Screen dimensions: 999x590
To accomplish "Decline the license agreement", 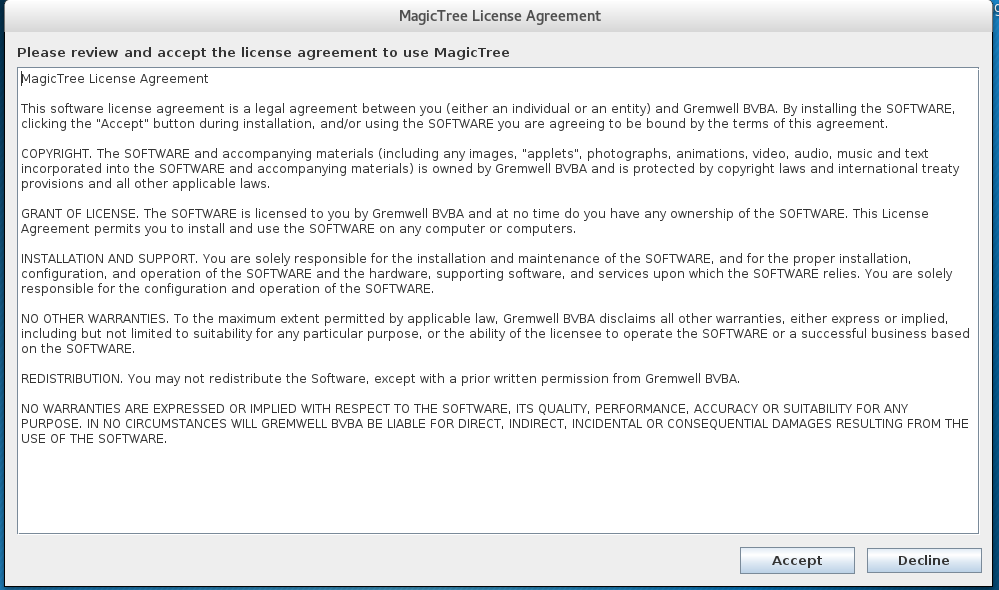I will point(923,560).
